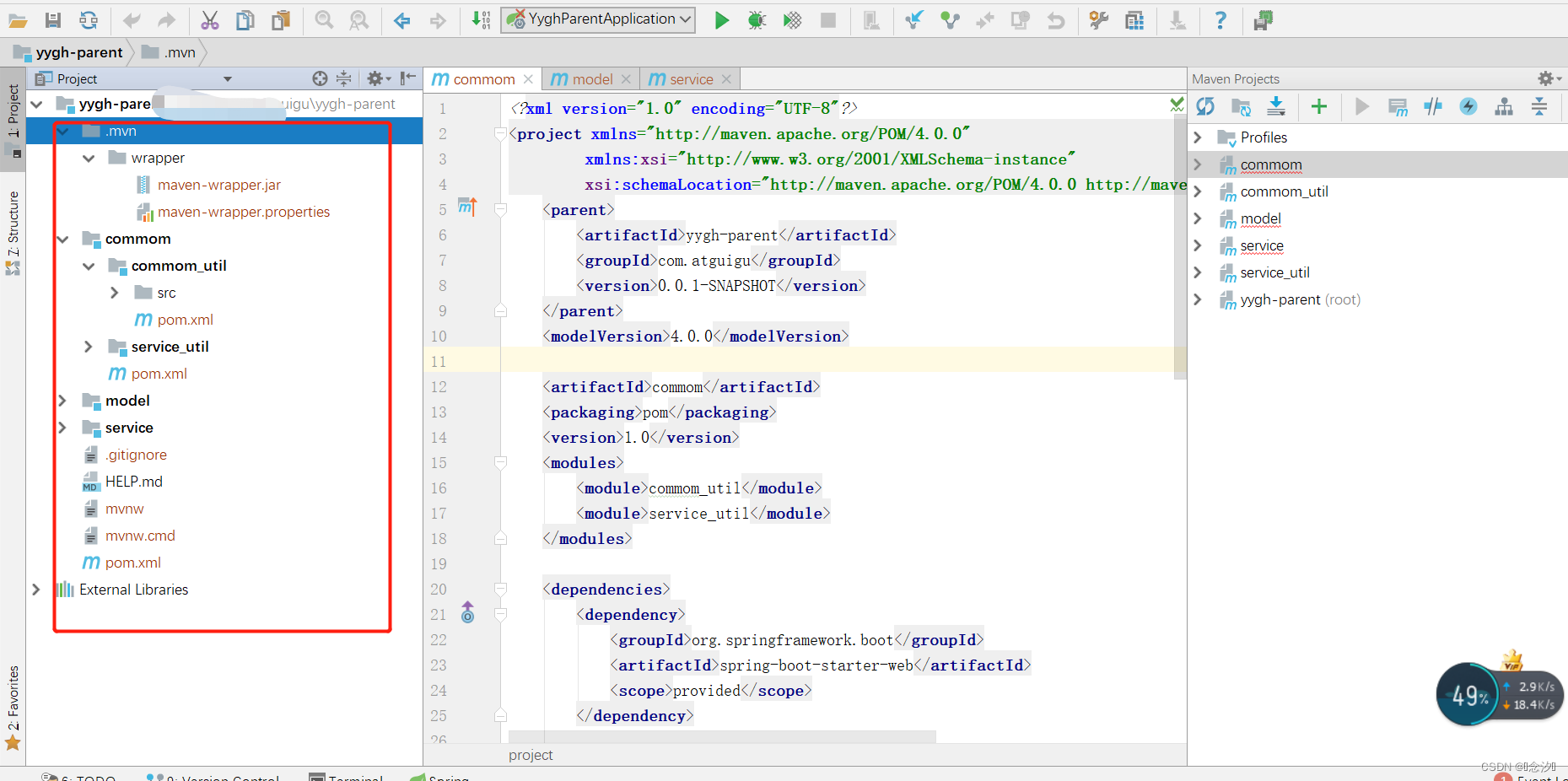Click the Open file toolbar icon

(18, 20)
